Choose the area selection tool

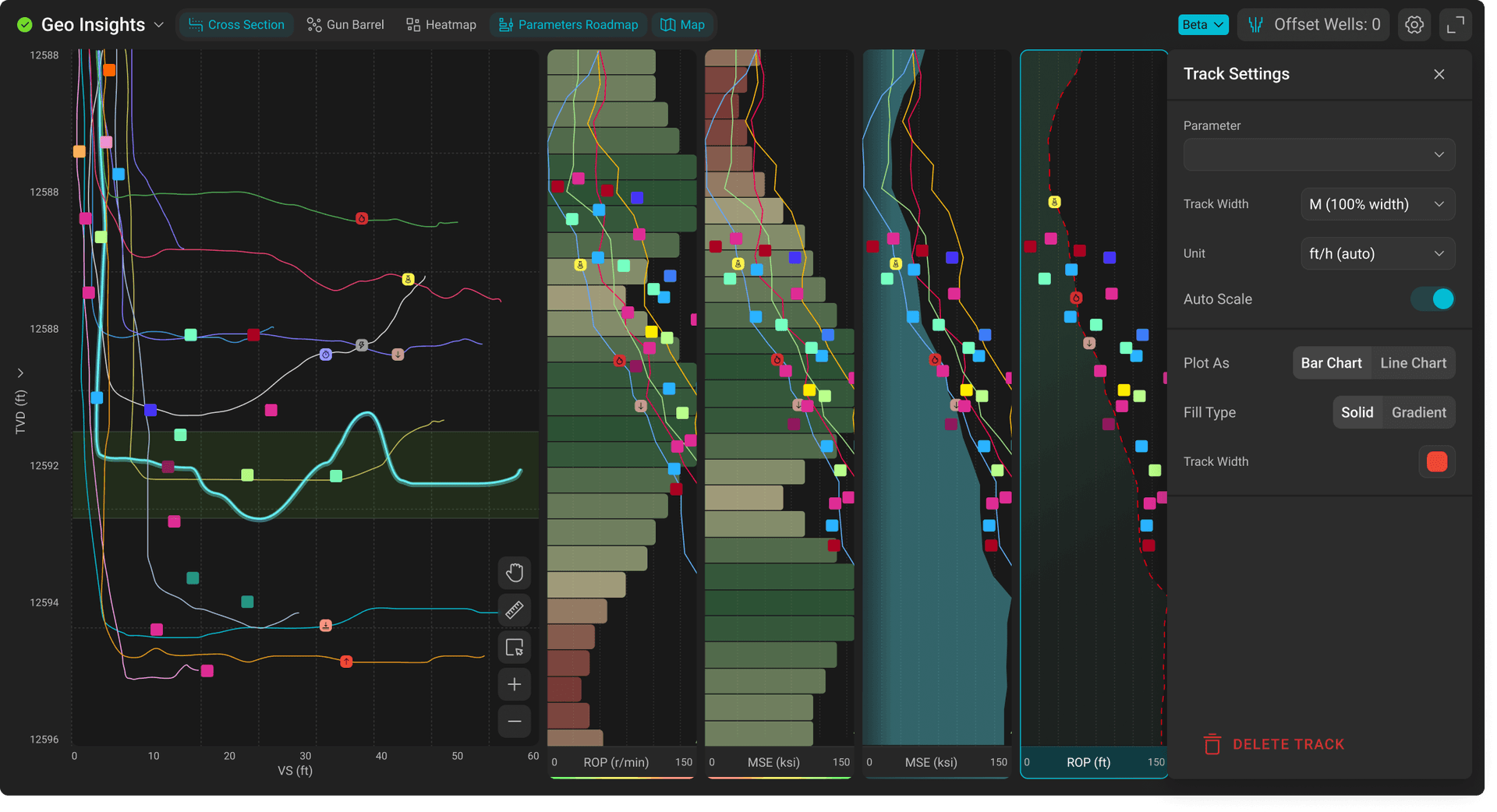pos(515,647)
